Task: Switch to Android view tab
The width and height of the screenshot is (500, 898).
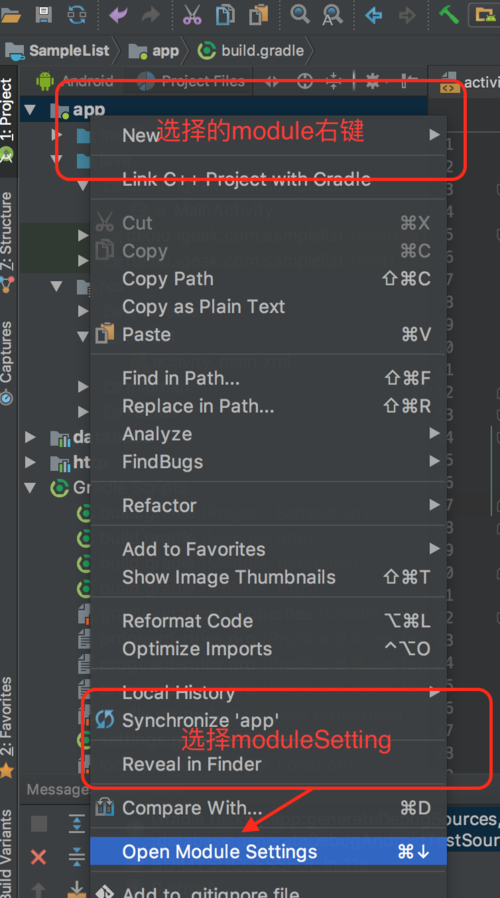Action: [x=75, y=81]
